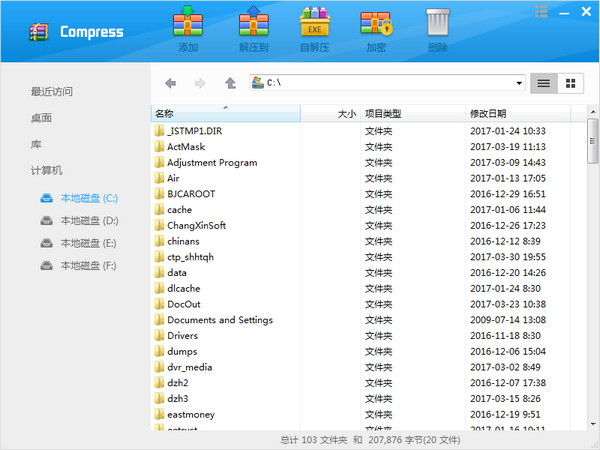Sort files by 名称 column header
This screenshot has width=600, height=450.
(166, 114)
